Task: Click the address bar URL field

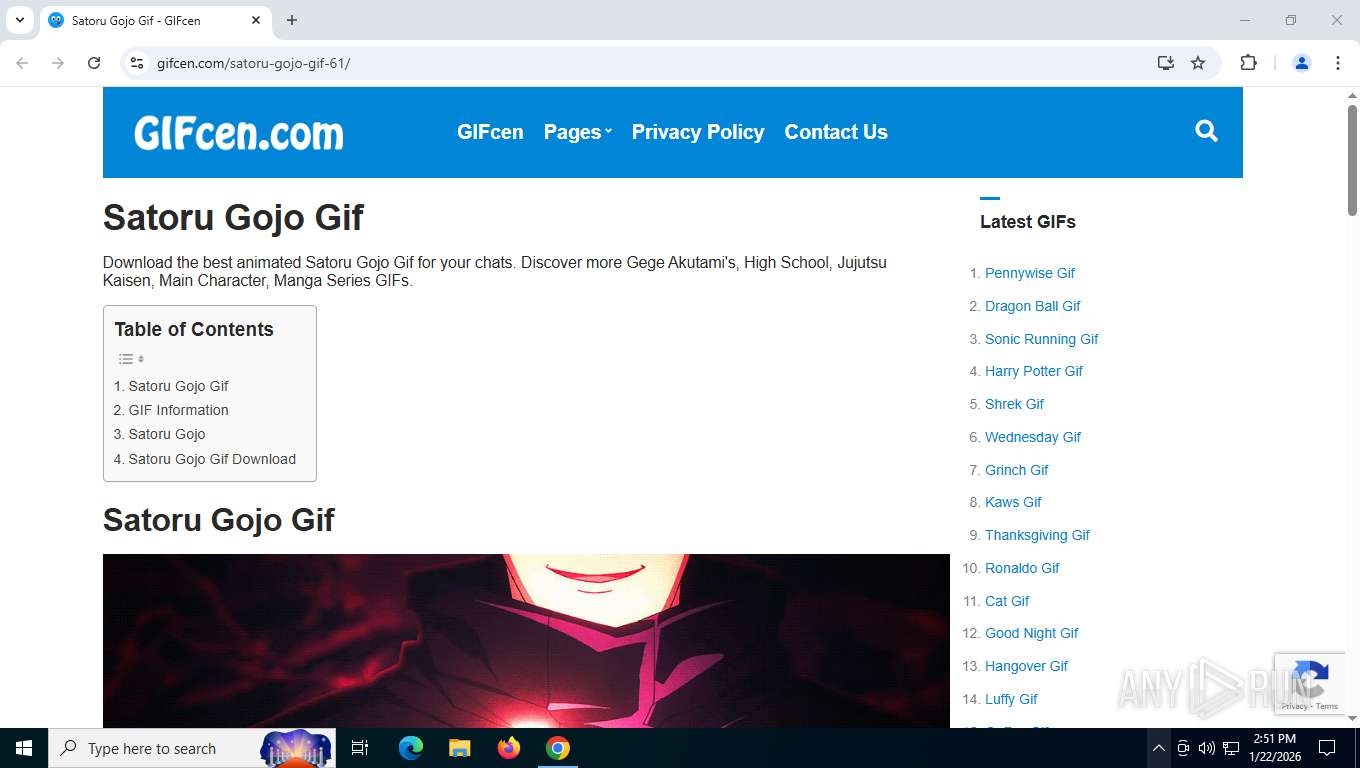Action: tap(640, 63)
